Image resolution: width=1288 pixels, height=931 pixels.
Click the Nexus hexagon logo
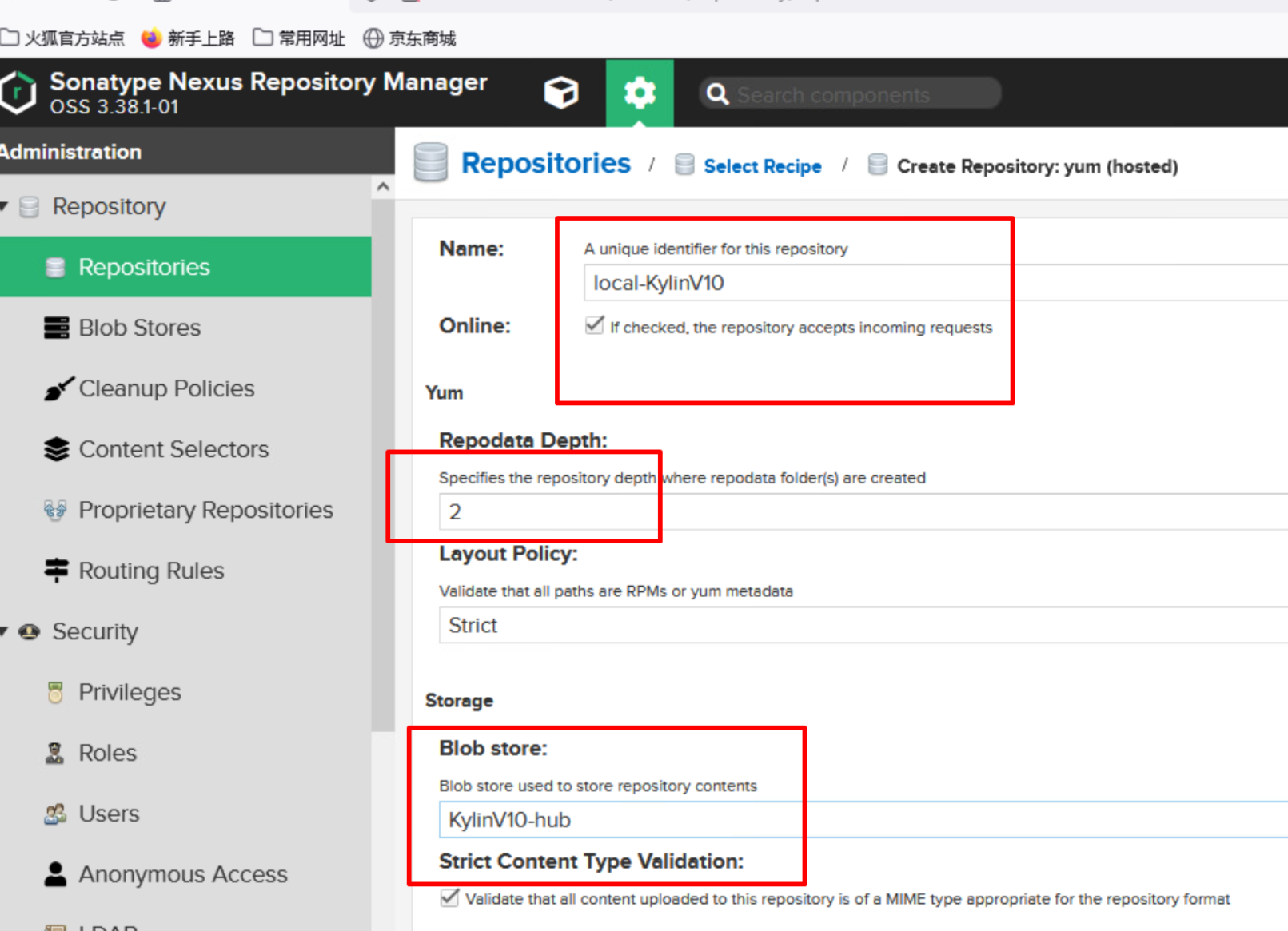click(x=18, y=93)
